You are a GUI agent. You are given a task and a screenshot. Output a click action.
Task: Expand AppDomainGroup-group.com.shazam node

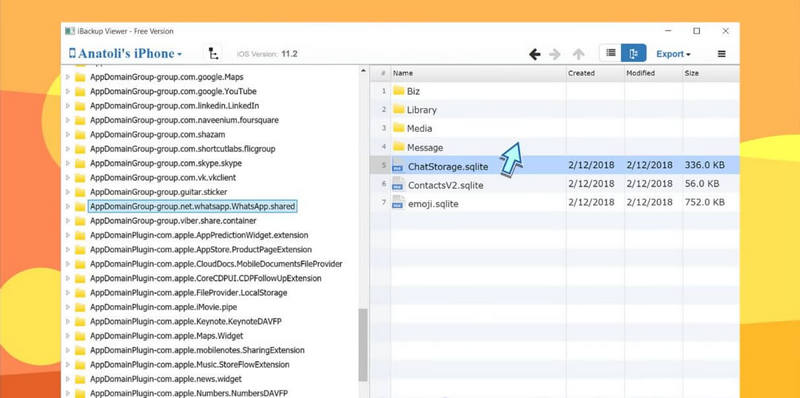(x=67, y=135)
